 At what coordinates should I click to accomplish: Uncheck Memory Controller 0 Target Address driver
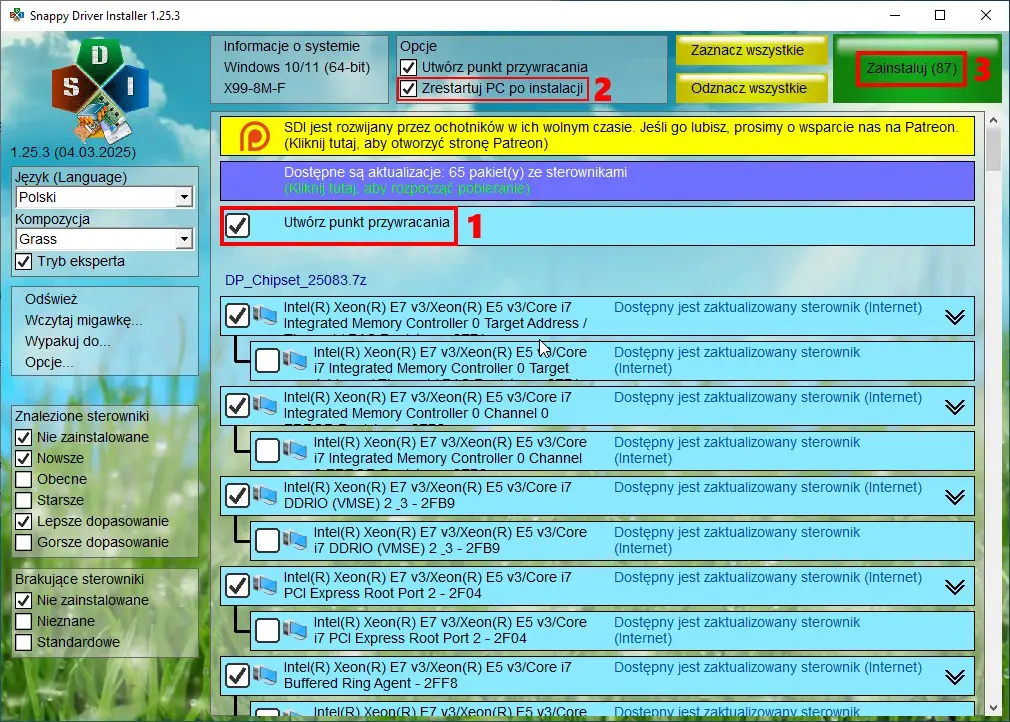(238, 316)
